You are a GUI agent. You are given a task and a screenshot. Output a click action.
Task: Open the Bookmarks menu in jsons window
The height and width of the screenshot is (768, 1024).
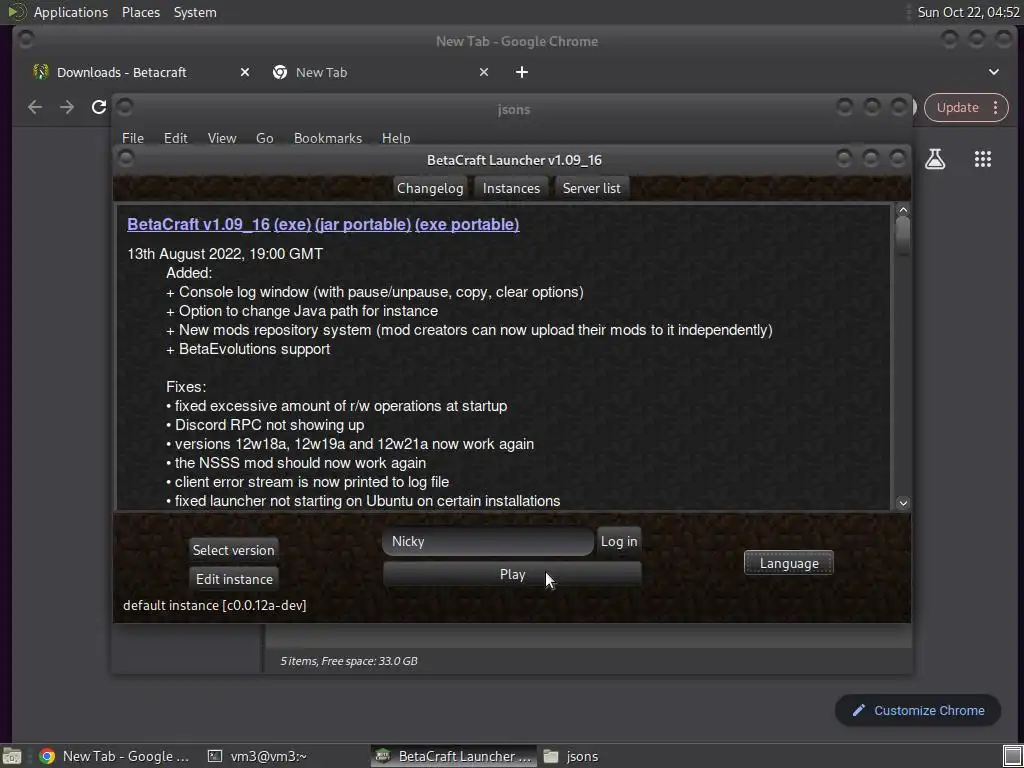tap(327, 138)
